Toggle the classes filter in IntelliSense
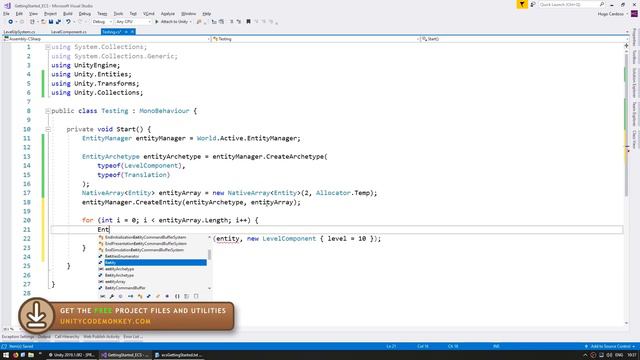Screen dimensions: 640x360 click(x=140, y=296)
